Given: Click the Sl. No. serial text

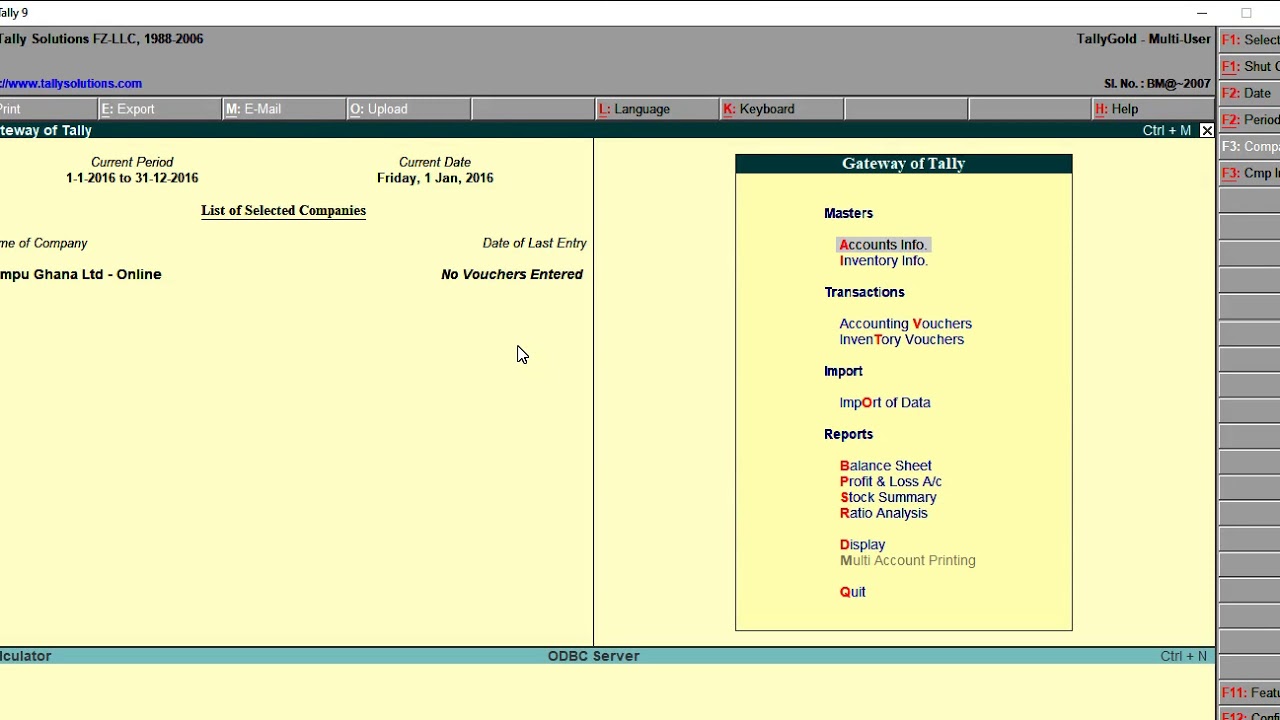Looking at the screenshot, I should click(1157, 84).
